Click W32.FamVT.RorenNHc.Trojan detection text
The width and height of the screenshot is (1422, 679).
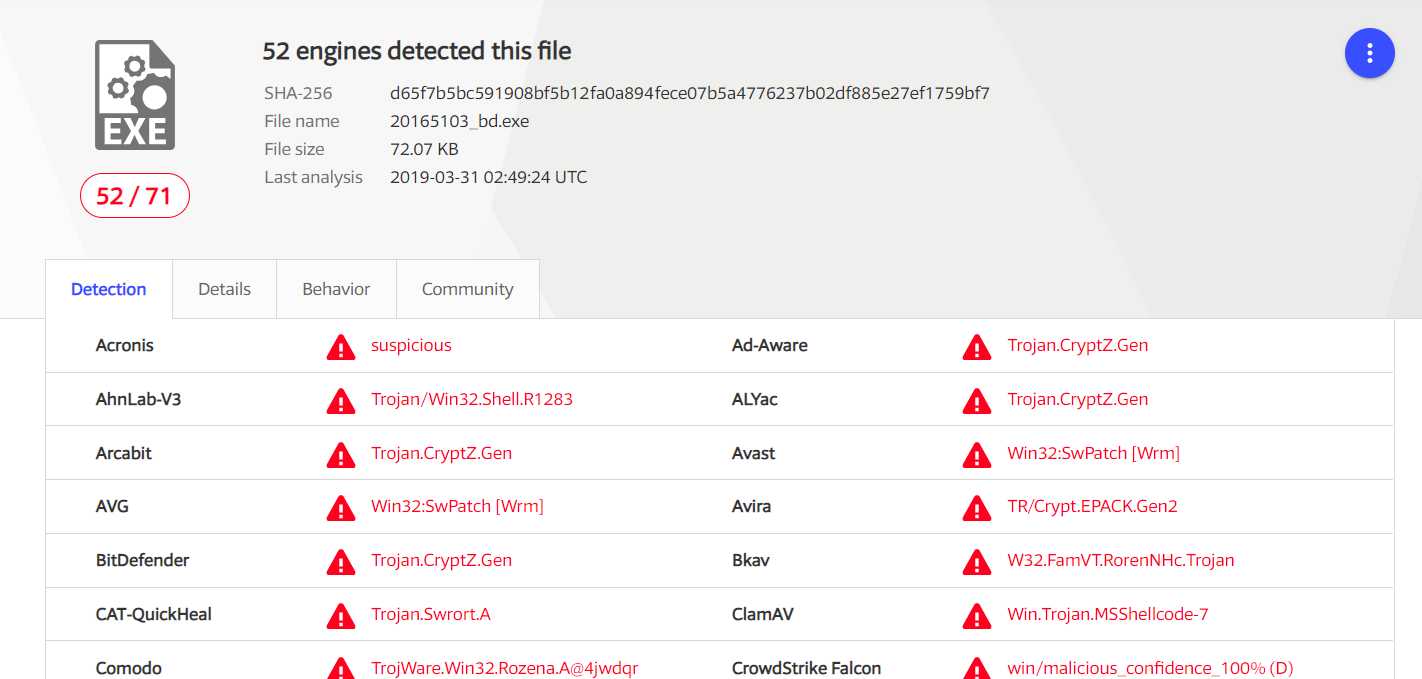(x=1121, y=560)
